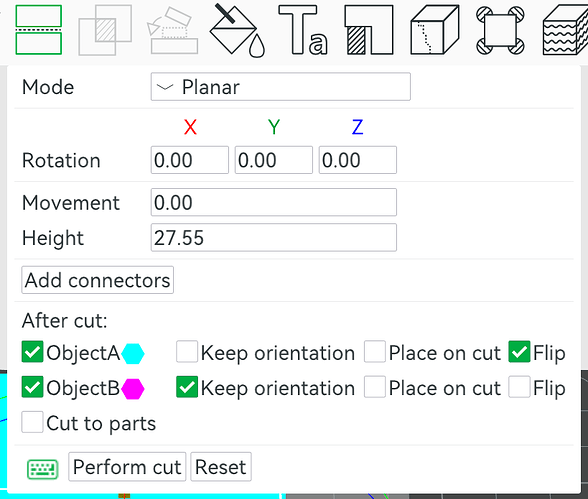This screenshot has width=588, height=499.
Task: Open the Mode dropdown showing Planar
Action: coord(280,87)
